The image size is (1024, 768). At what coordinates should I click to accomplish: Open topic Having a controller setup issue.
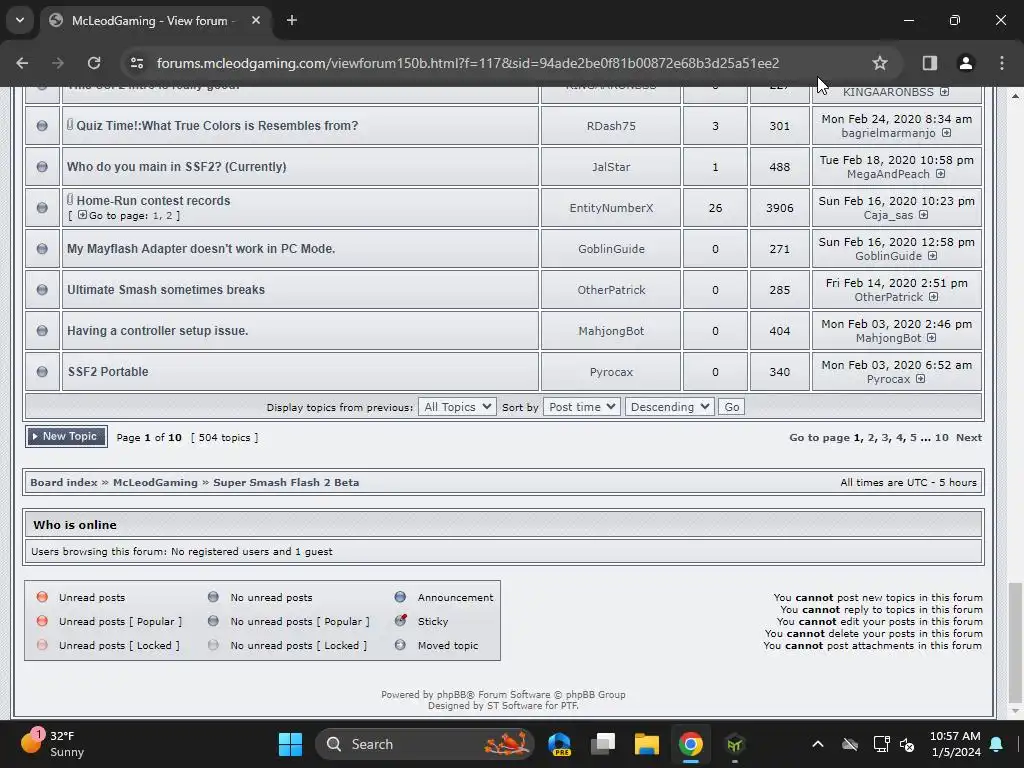157,330
